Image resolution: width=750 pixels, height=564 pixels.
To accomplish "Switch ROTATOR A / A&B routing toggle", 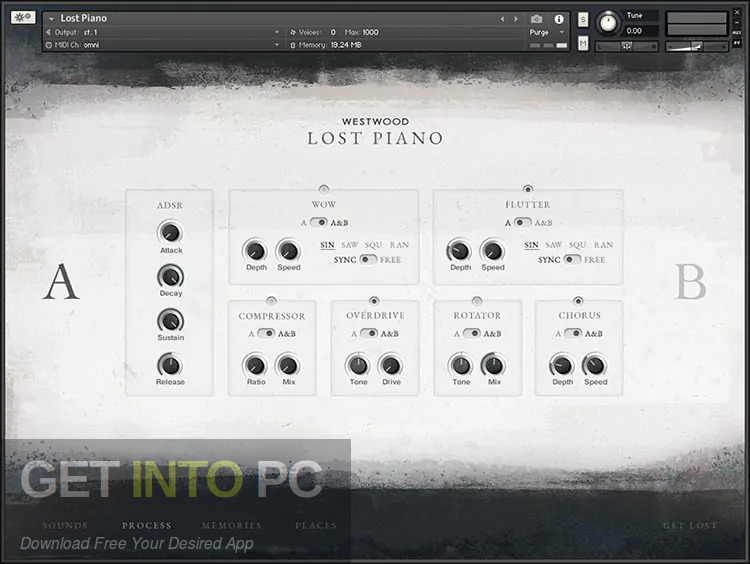I will point(472,333).
